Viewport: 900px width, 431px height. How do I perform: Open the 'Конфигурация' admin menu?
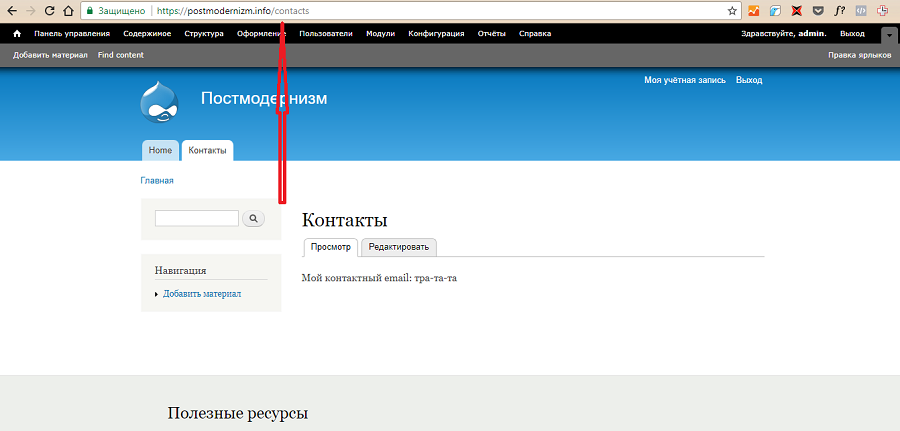pyautogui.click(x=436, y=34)
